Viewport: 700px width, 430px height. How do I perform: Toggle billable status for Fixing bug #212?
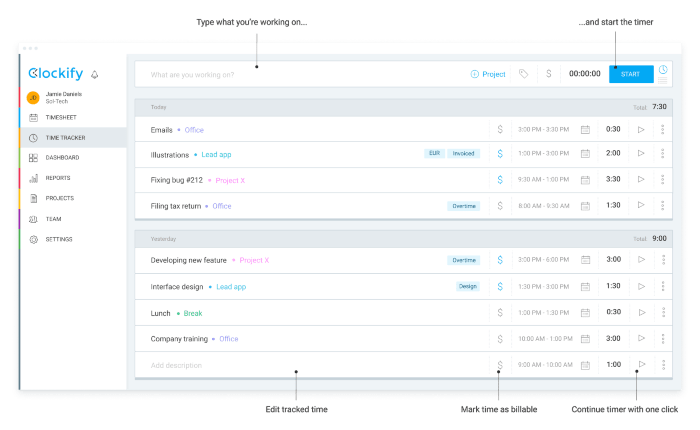[500, 180]
